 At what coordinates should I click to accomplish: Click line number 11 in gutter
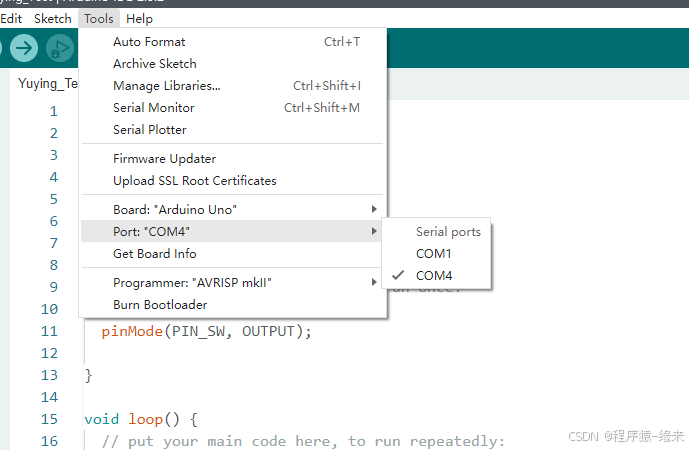(50, 331)
